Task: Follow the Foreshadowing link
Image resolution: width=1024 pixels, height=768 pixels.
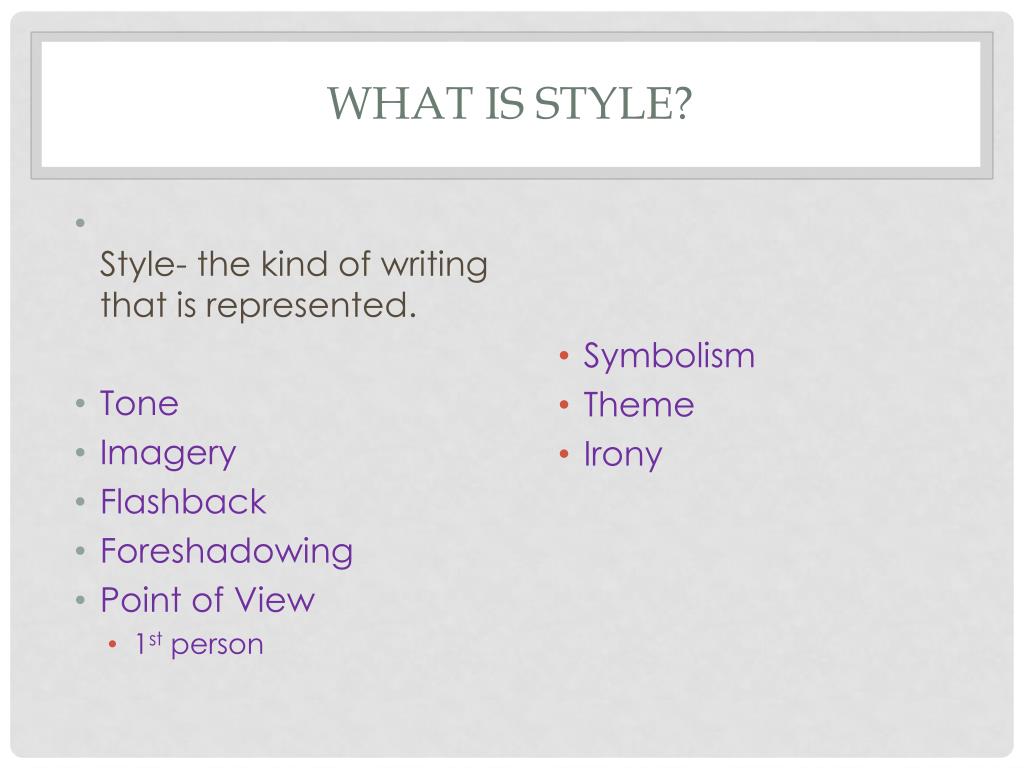Action: tap(227, 552)
